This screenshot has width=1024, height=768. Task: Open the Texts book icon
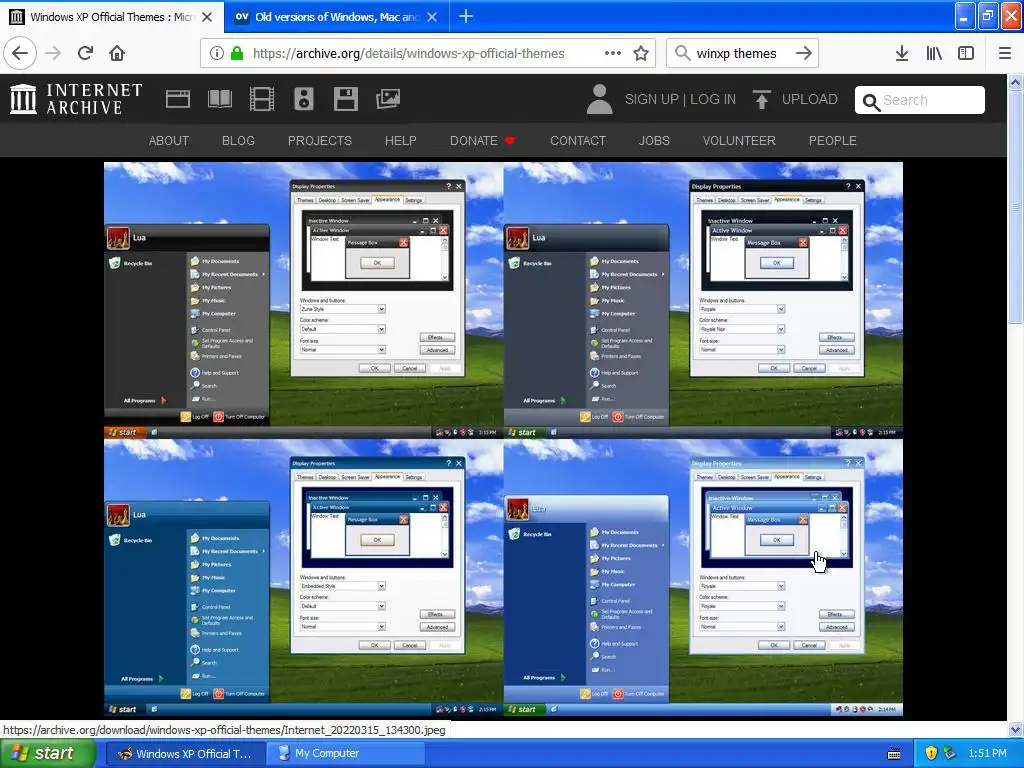point(220,99)
